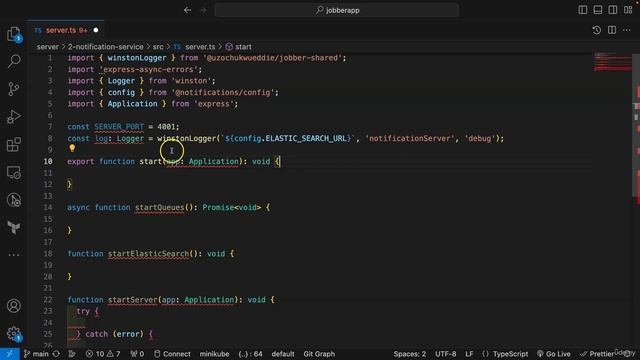This screenshot has height=360, width=640.
Task: Click the main branch in status bar
Action: coord(36,354)
